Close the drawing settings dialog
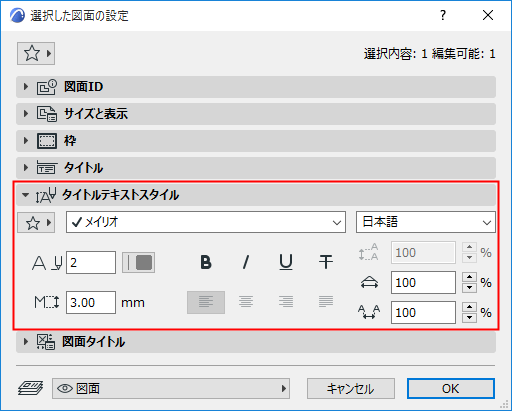 (x=488, y=15)
